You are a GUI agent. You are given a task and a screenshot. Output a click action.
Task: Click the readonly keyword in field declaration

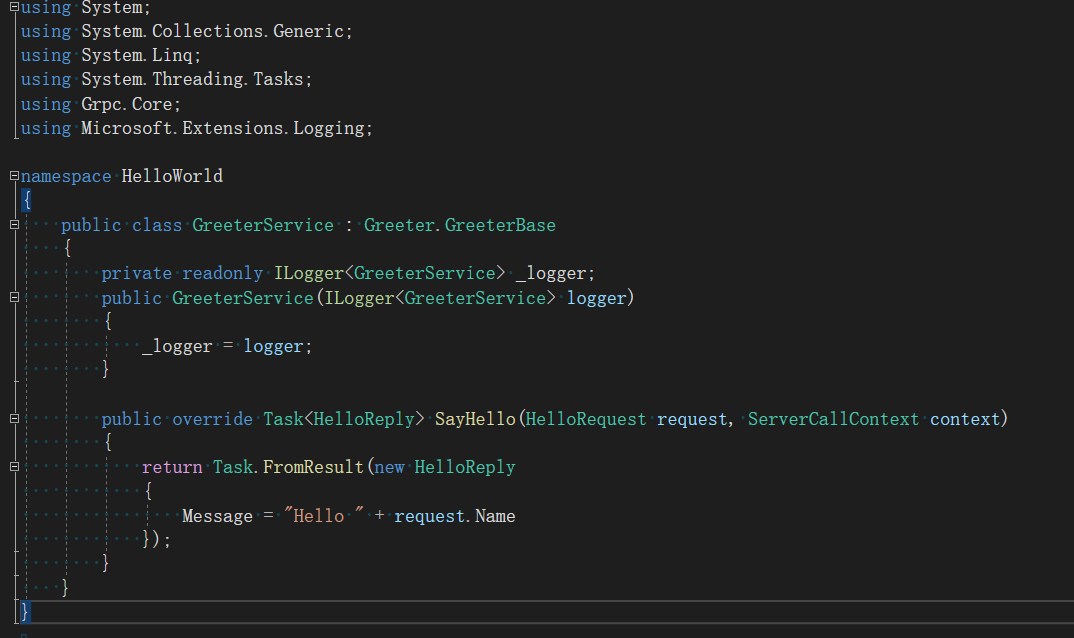coord(223,273)
